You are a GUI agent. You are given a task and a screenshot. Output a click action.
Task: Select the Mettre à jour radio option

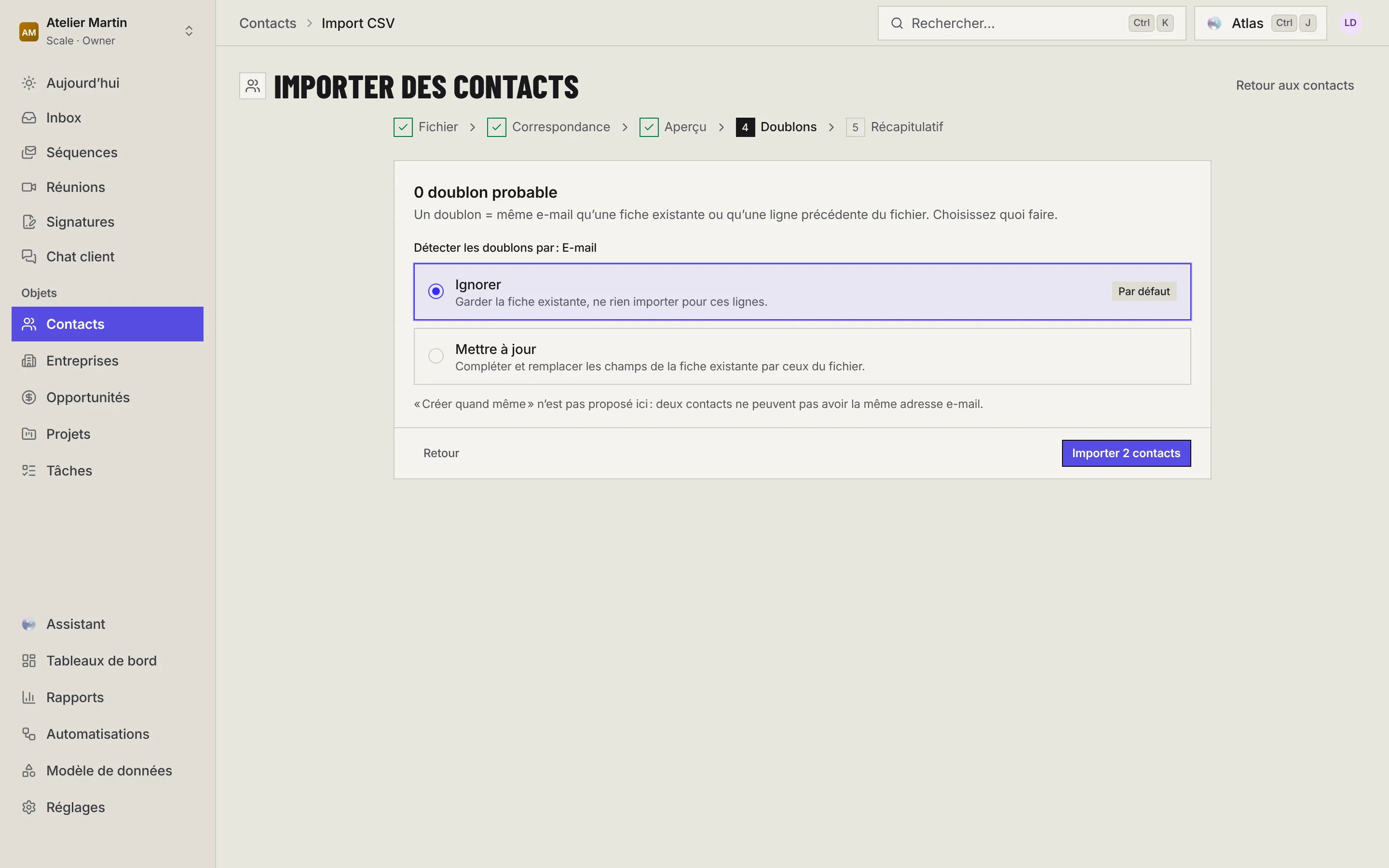pos(803,356)
